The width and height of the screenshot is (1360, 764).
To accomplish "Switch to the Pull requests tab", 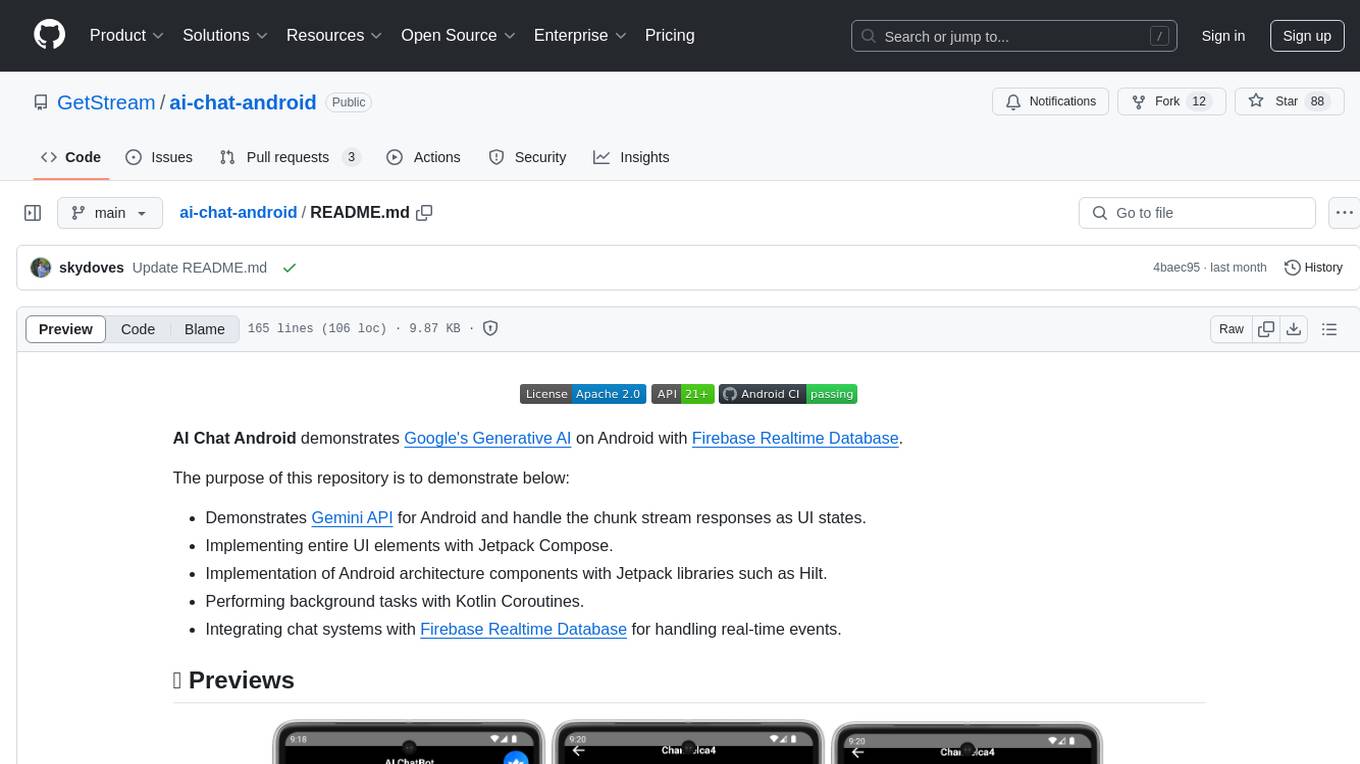I will tap(289, 157).
